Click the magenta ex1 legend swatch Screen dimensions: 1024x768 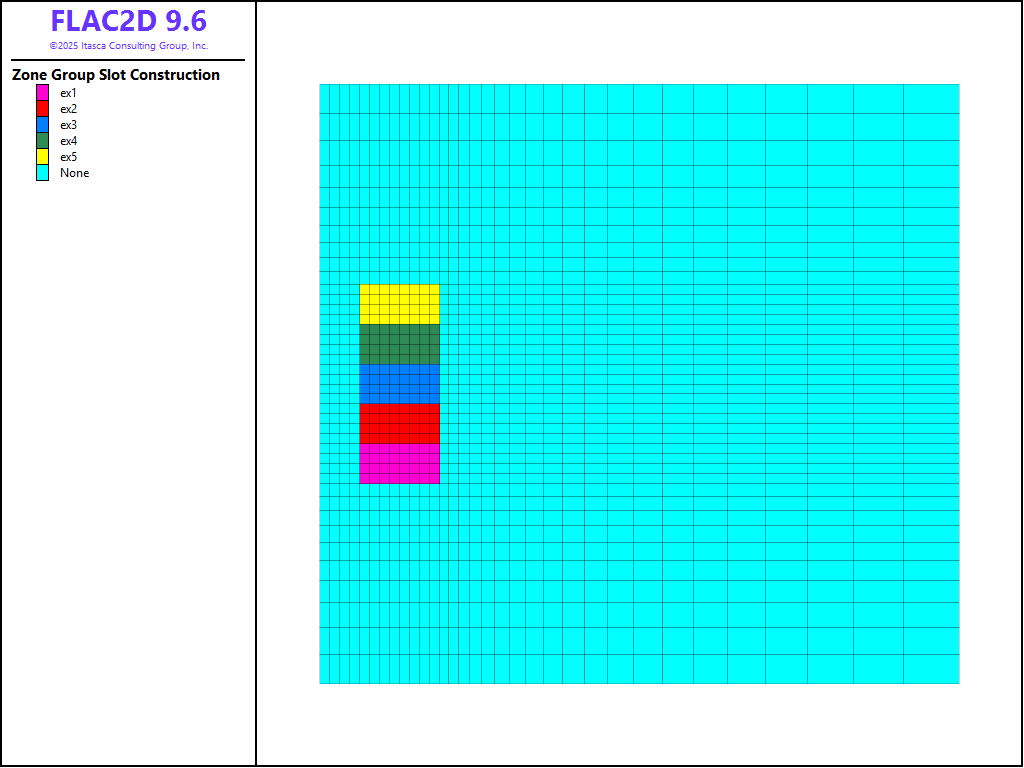tap(42, 93)
